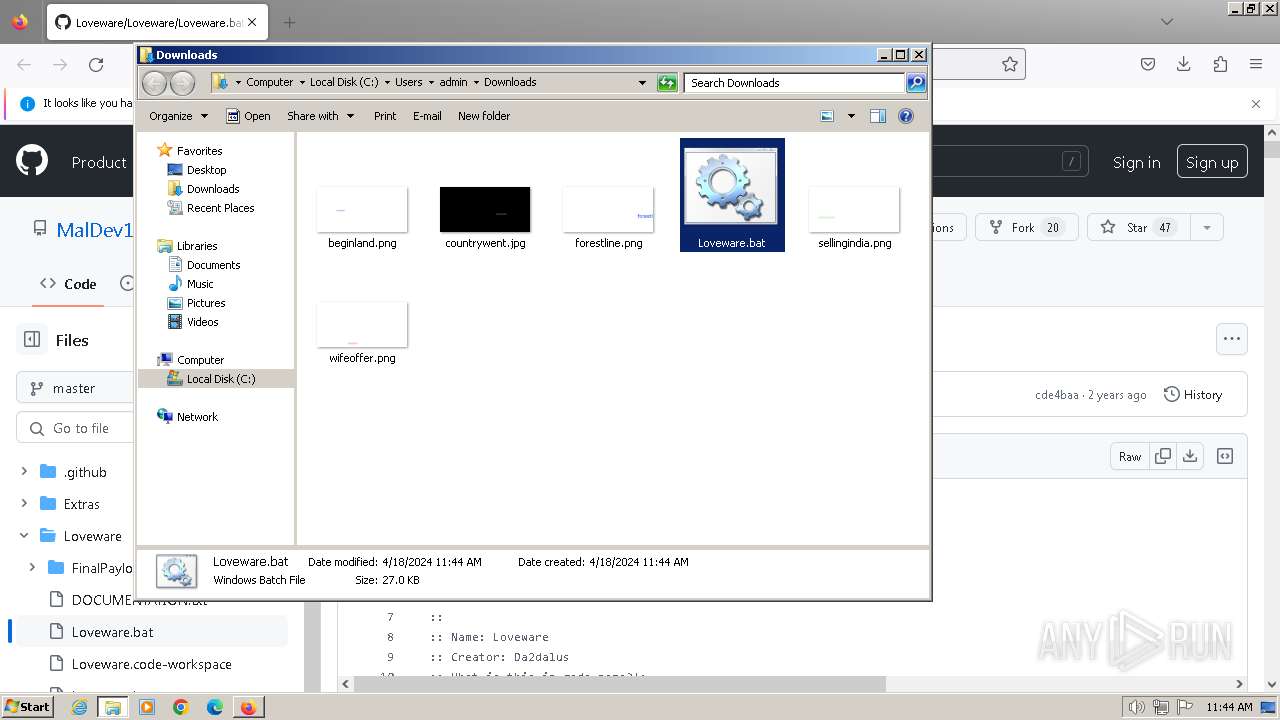Open the History link on GitHub
The image size is (1280, 720).
1193,395
